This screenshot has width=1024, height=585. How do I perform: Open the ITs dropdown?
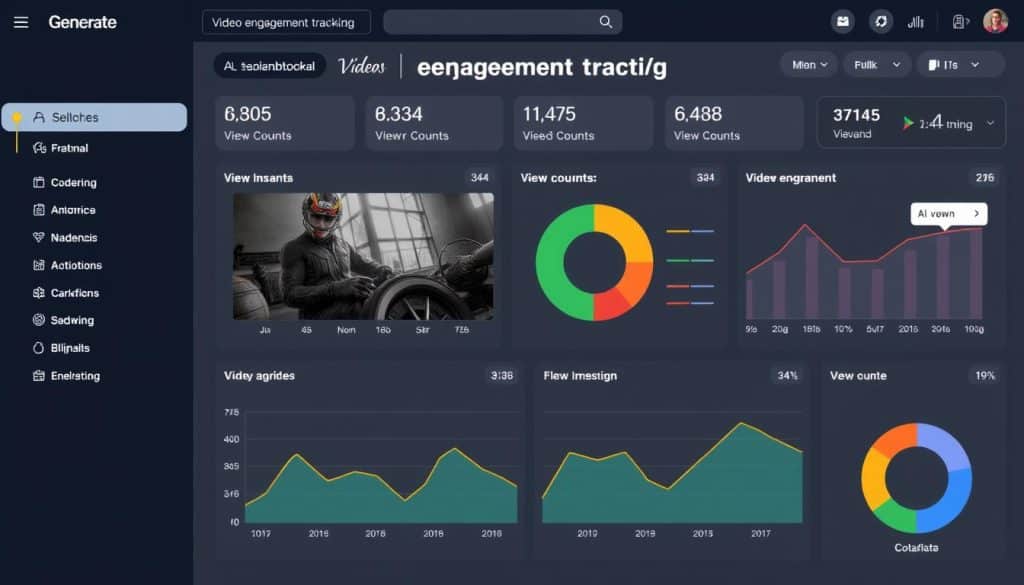(x=960, y=65)
